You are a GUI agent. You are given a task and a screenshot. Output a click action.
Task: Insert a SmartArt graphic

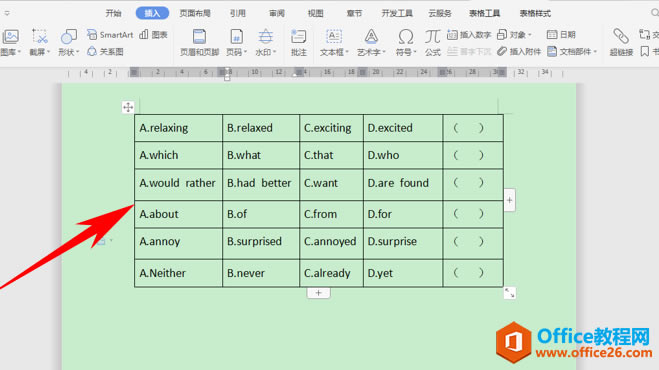click(110, 35)
